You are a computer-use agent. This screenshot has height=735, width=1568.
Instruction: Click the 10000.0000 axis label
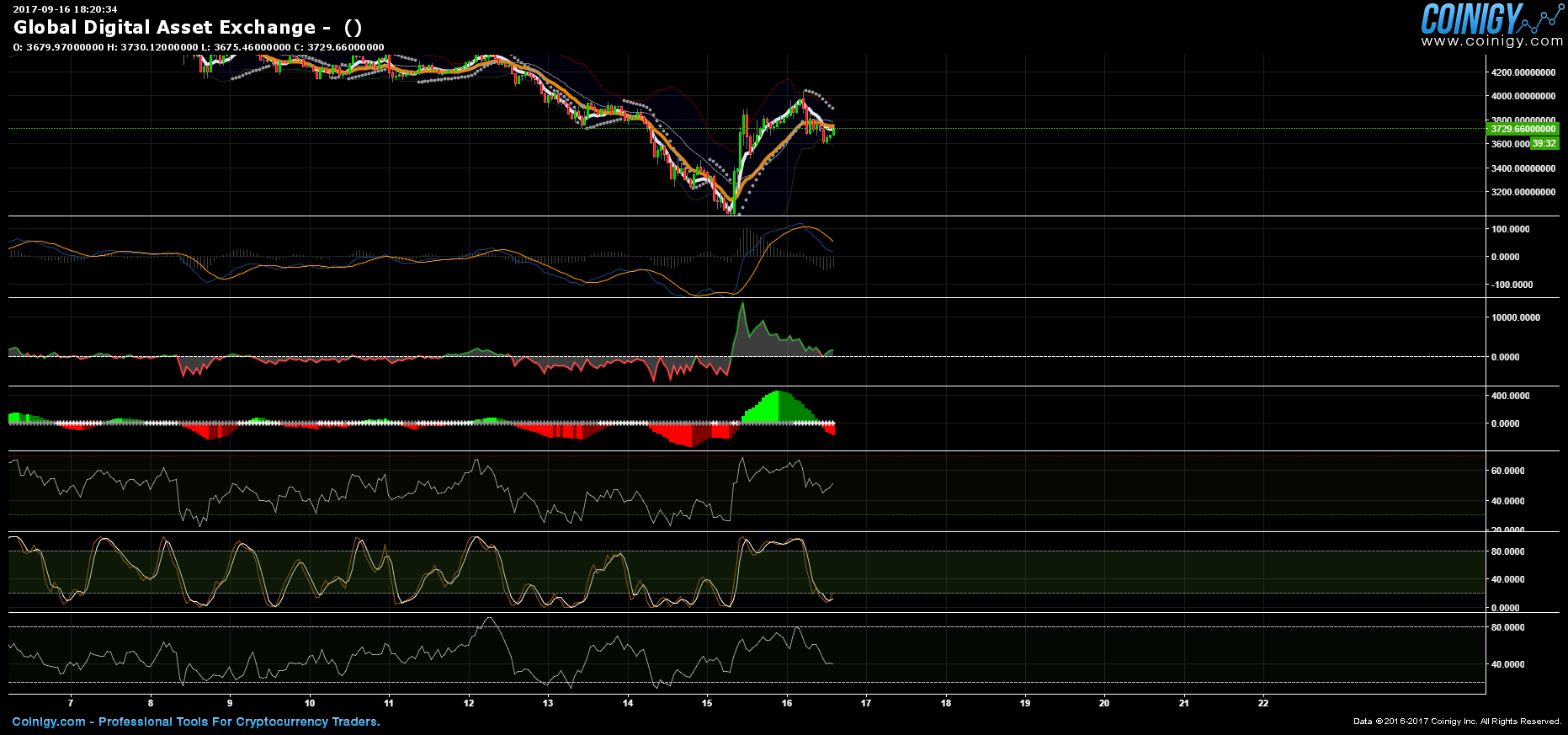pyautogui.click(x=1516, y=317)
